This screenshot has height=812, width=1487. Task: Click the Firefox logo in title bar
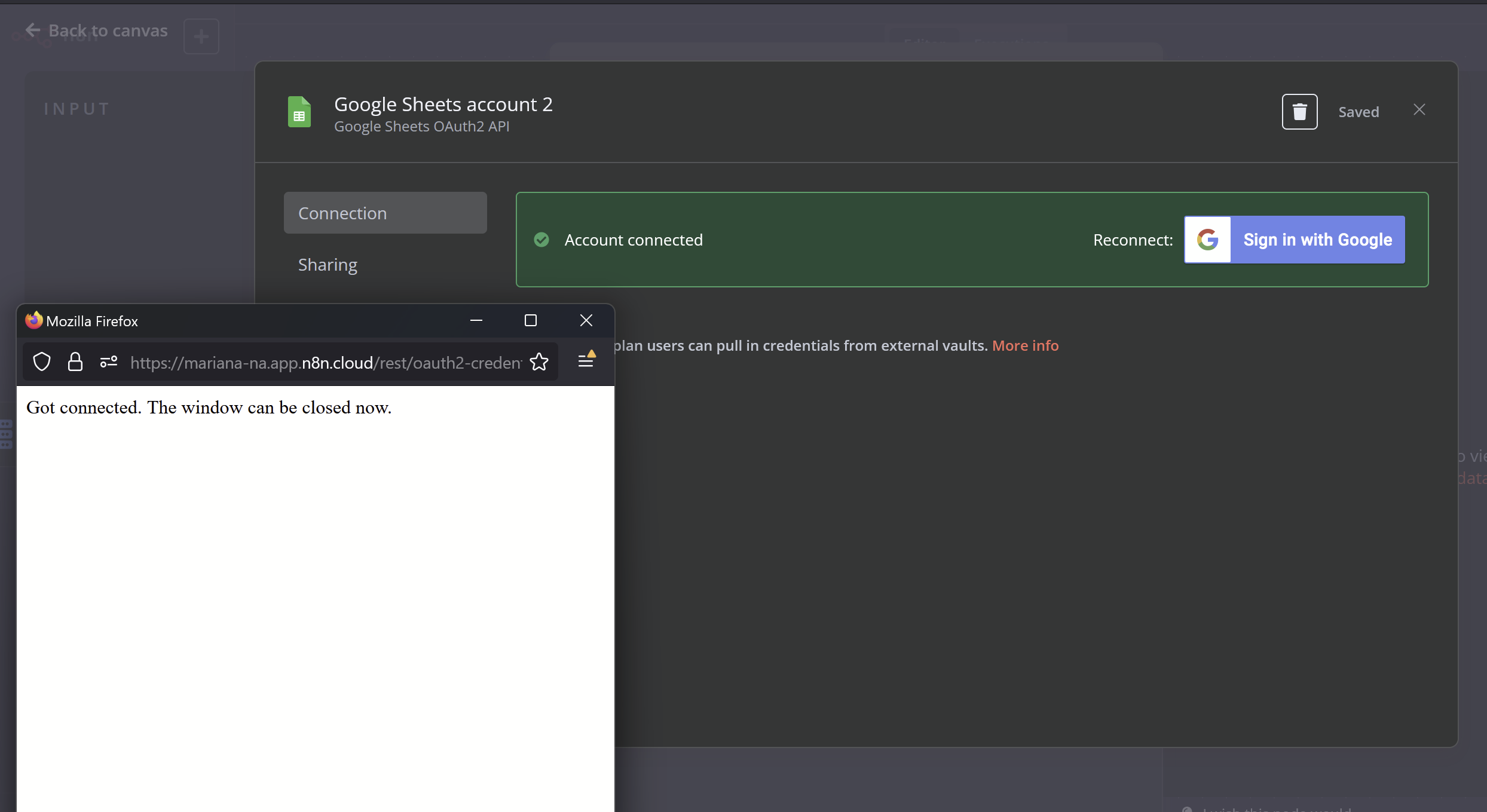(34, 320)
